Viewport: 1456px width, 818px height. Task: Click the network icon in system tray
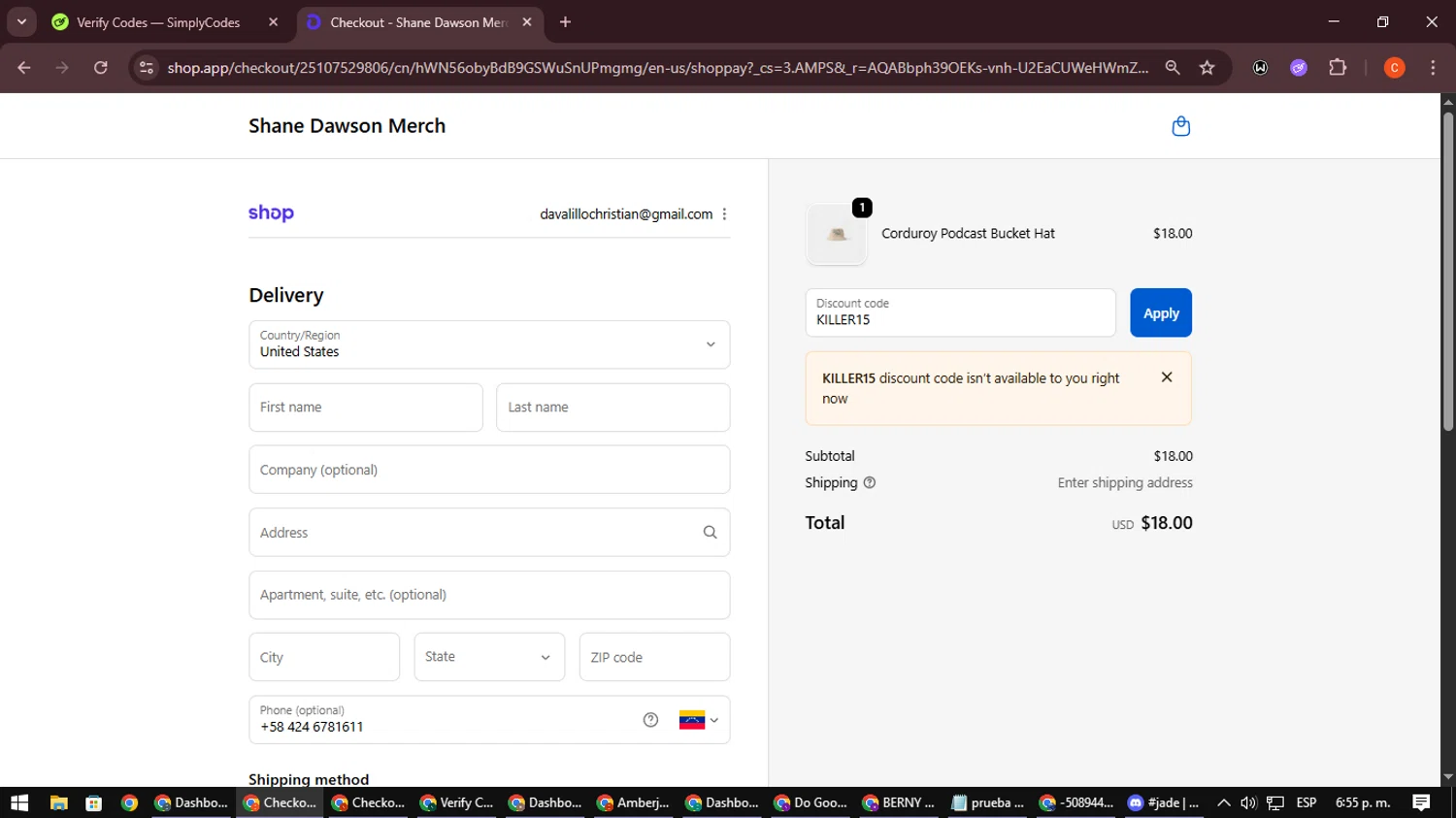pyautogui.click(x=1275, y=802)
